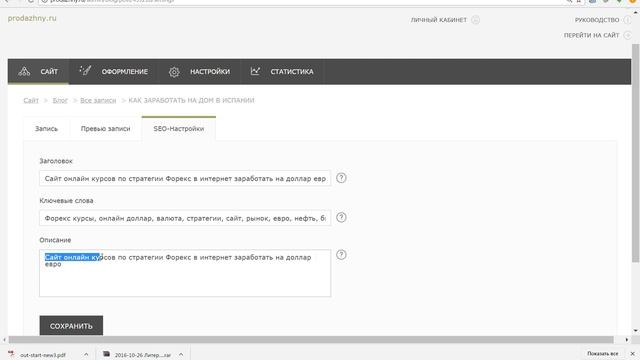The height and width of the screenshot is (360, 640).
Task: Click Показать все downloads button
Action: click(602, 353)
